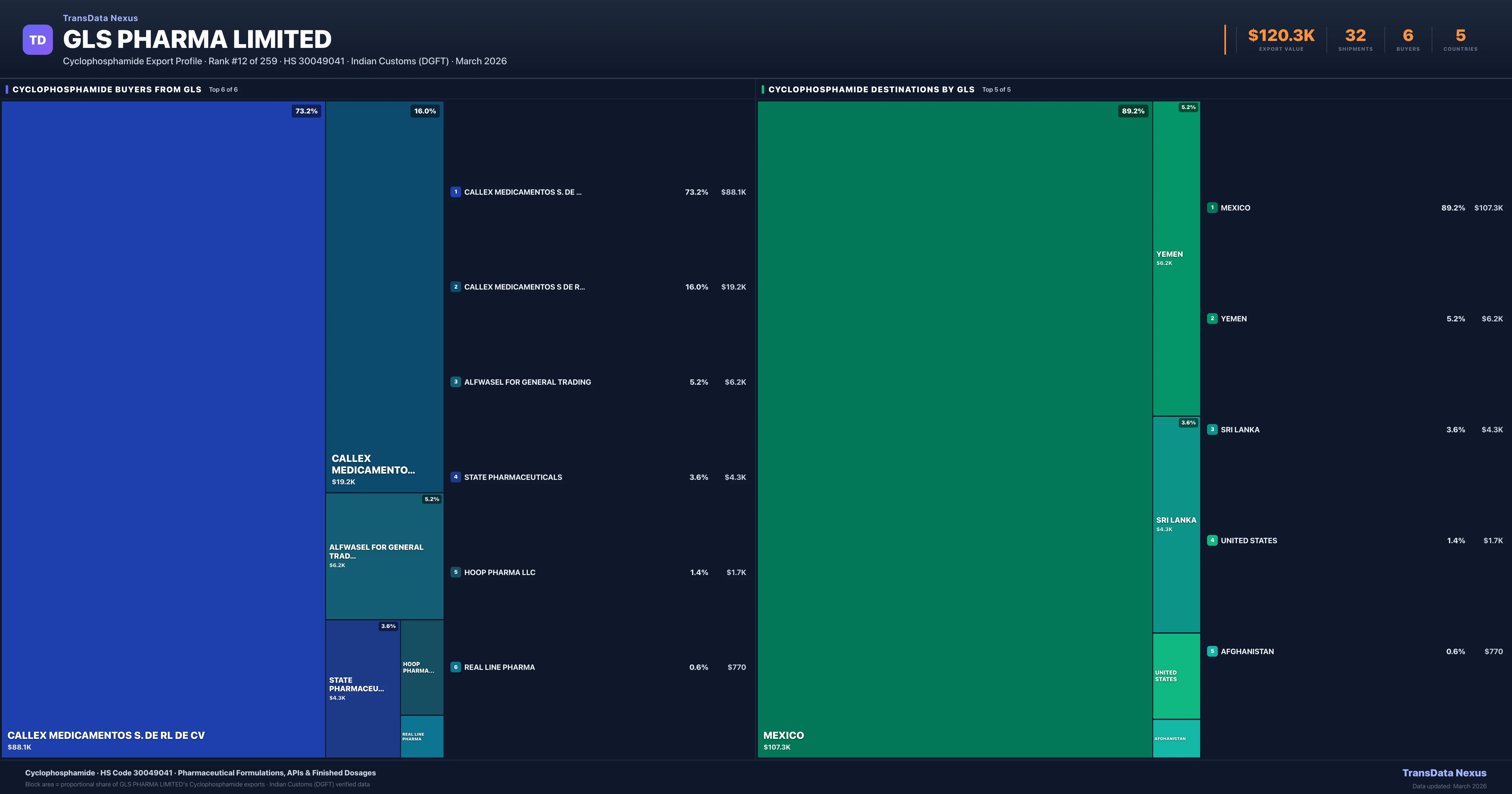
Task: Click the rank 1 badge beside MEXICO
Action: point(1212,207)
